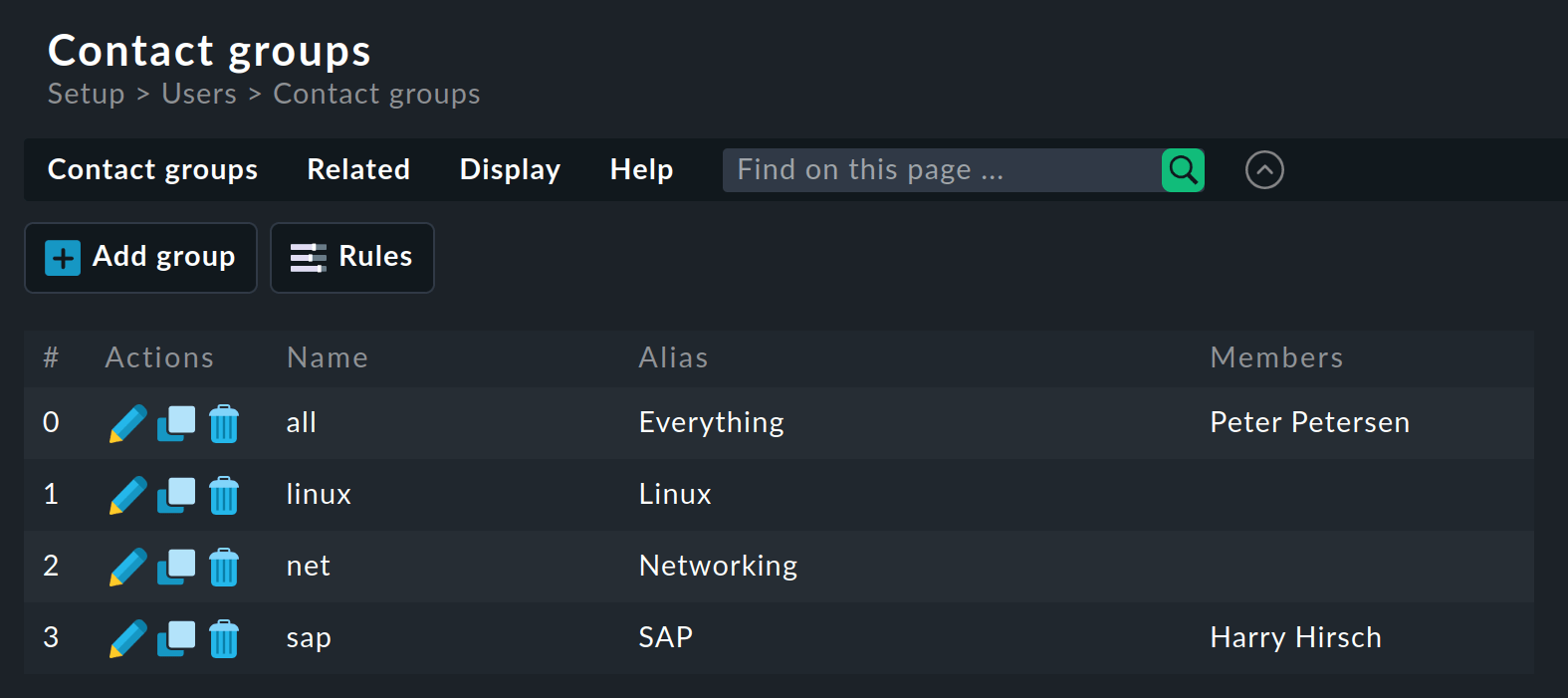This screenshot has width=1568, height=698.
Task: Click member 'Harry Hirsch'
Action: pos(1295,638)
